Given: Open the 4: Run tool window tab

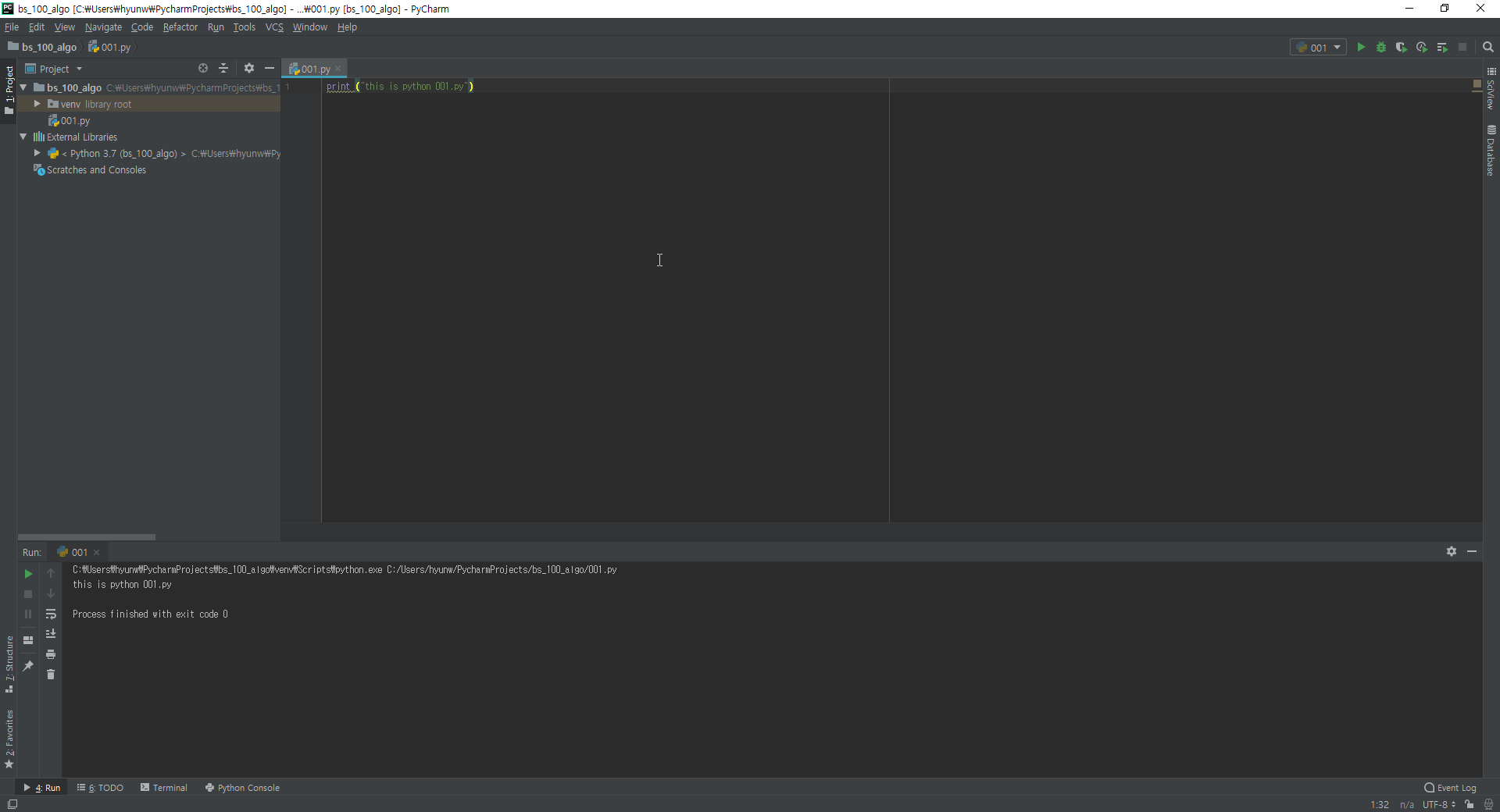Looking at the screenshot, I should coord(42,788).
